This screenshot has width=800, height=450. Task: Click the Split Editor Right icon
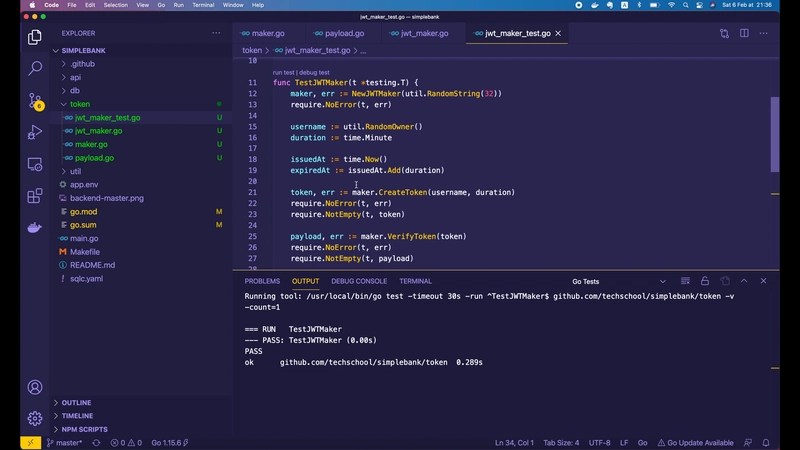(x=744, y=33)
